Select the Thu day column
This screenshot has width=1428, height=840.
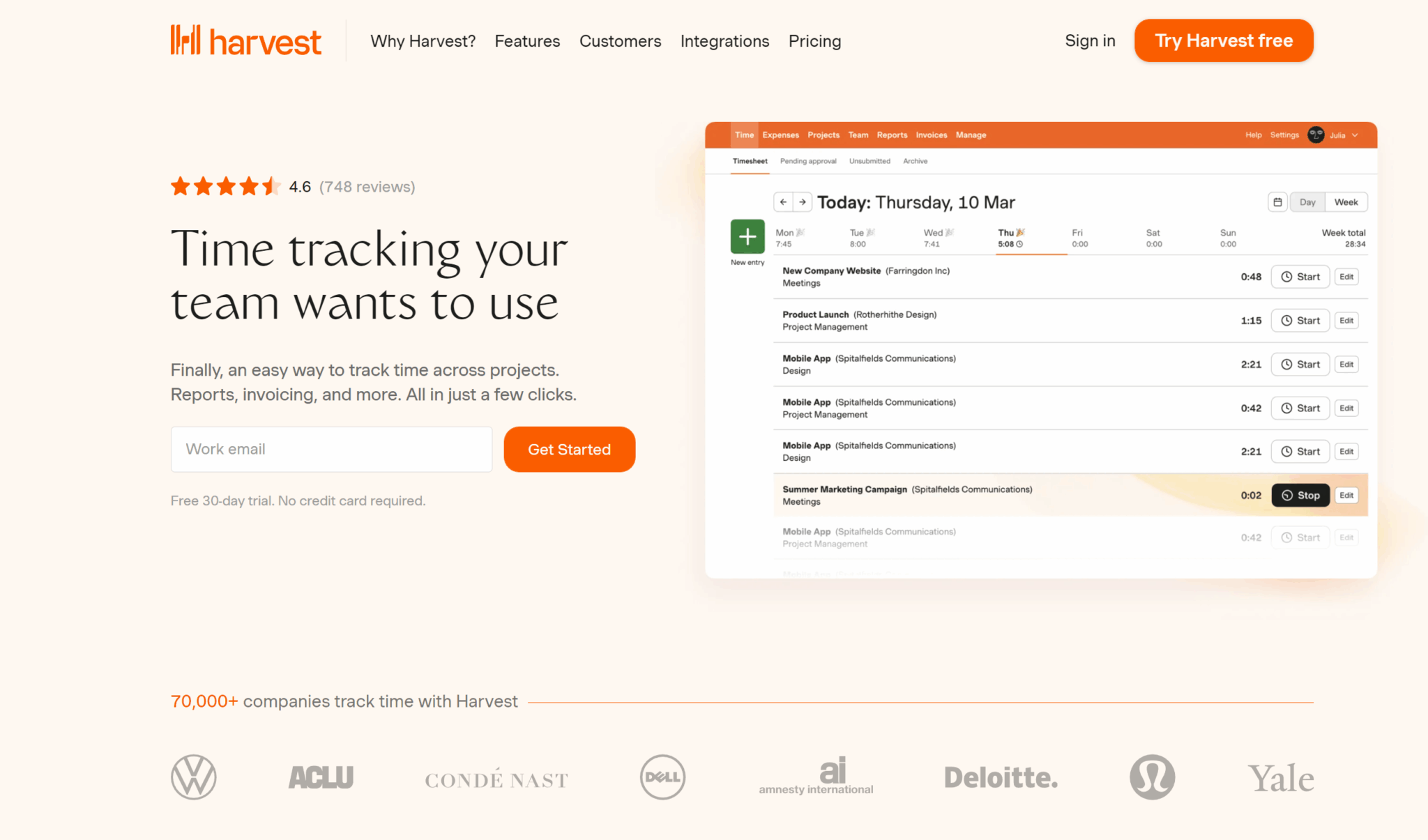pyautogui.click(x=1031, y=238)
